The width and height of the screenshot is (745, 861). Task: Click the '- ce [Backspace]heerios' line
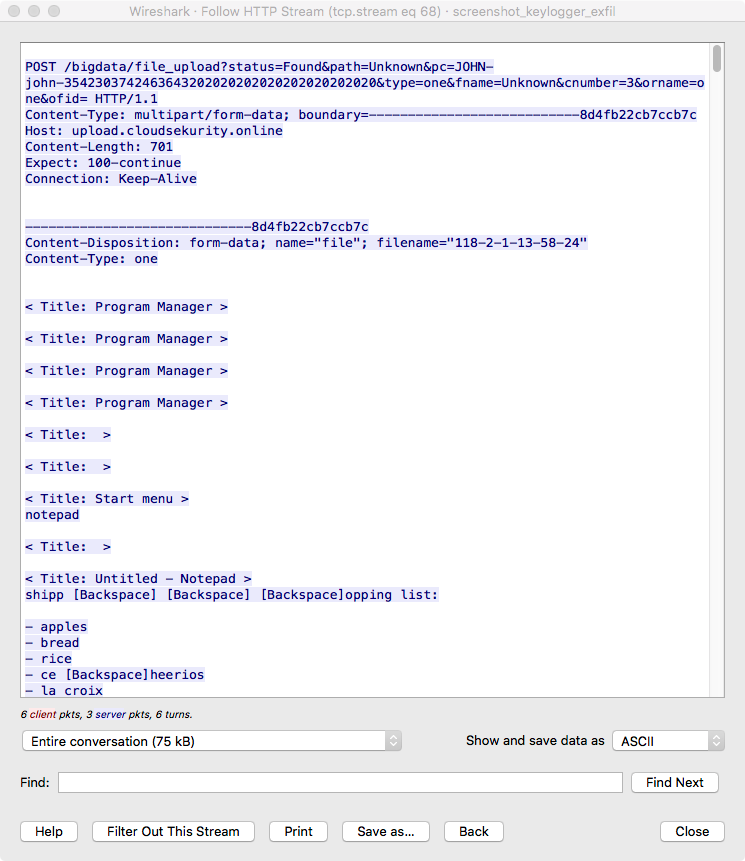[x=115, y=674]
